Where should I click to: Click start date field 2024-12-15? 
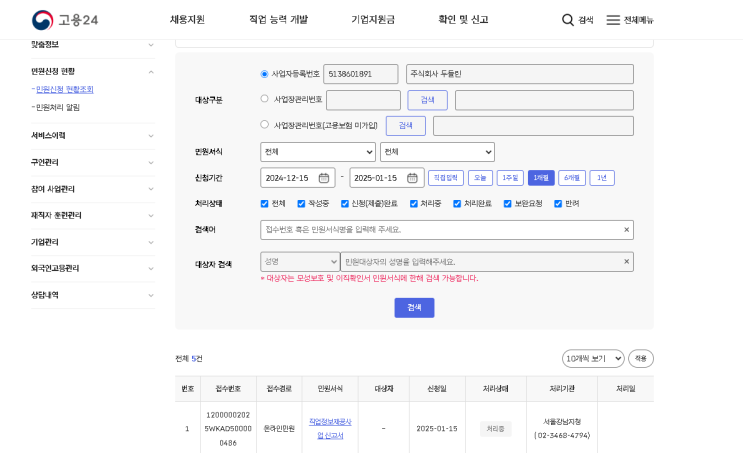pyautogui.click(x=298, y=178)
